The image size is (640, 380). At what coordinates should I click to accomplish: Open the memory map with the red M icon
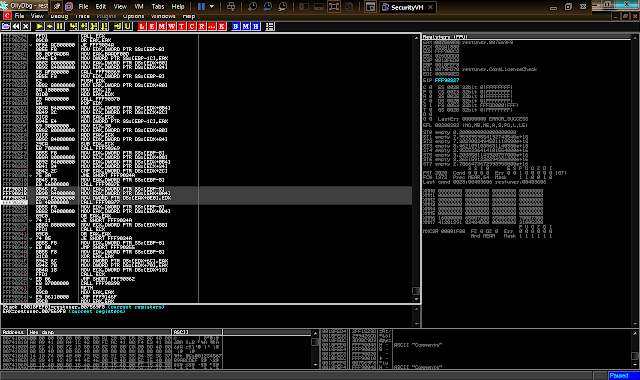pyautogui.click(x=162, y=26)
